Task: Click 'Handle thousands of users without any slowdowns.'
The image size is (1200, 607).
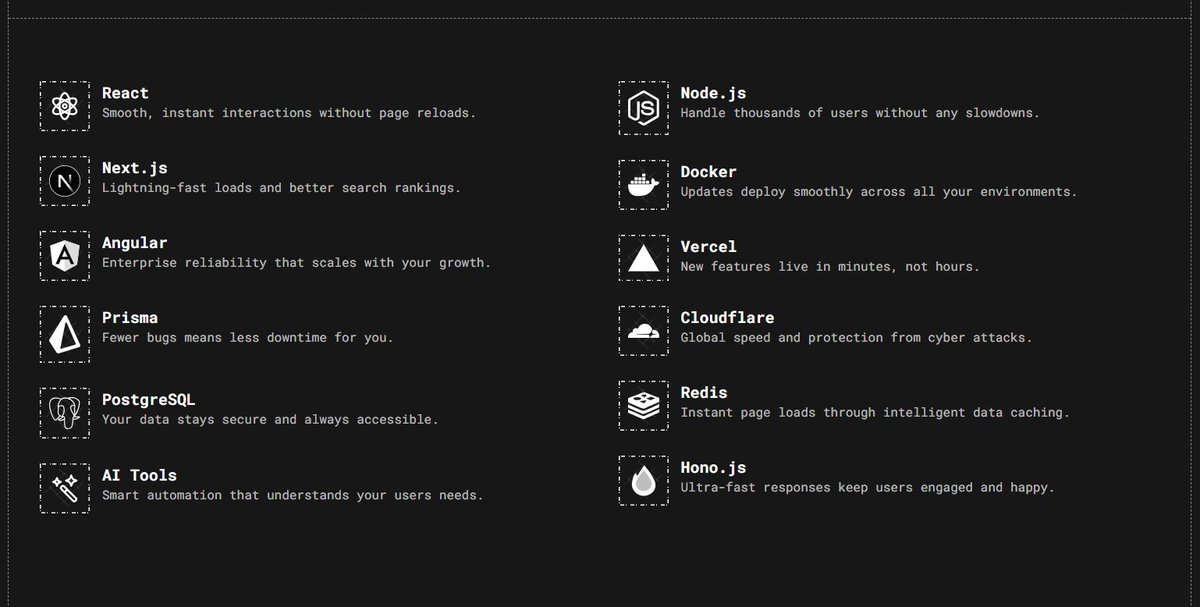Action: 860,113
